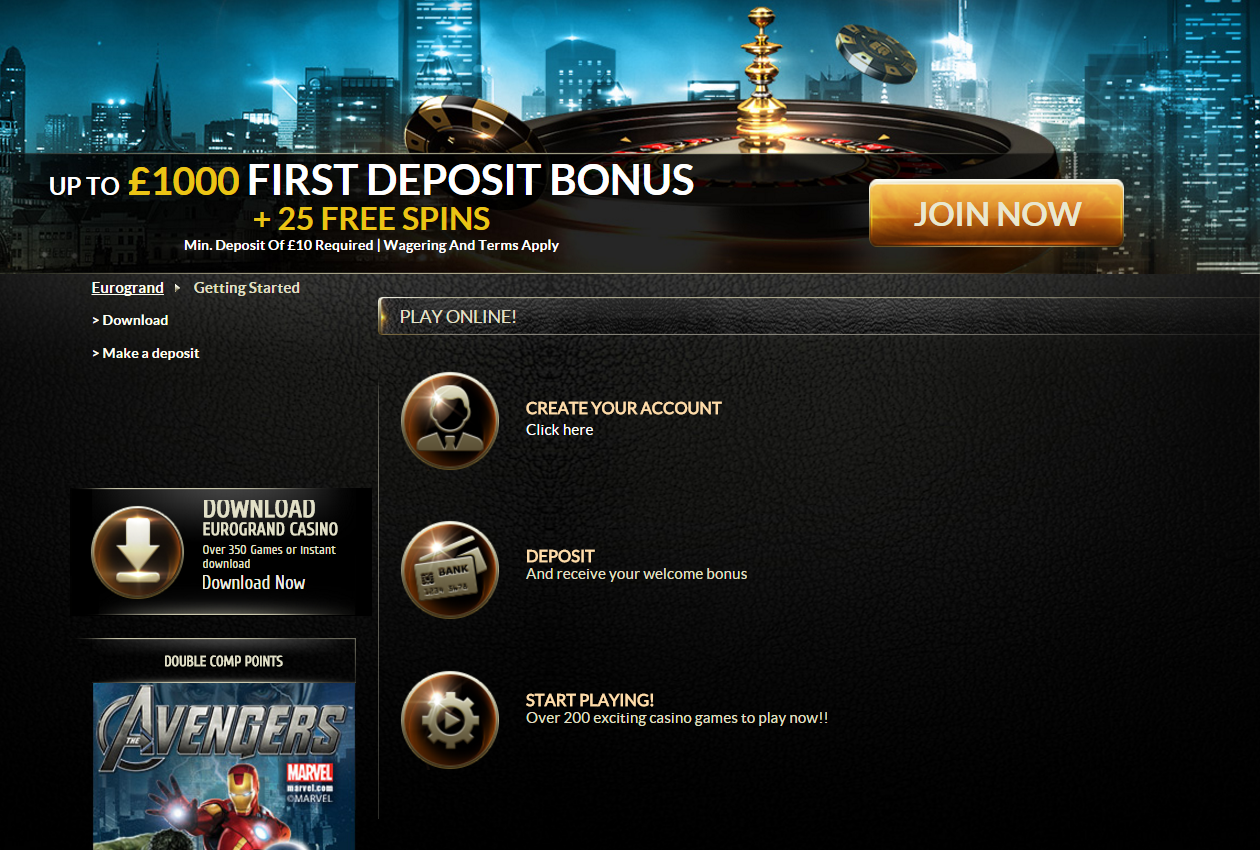The image size is (1260, 850).
Task: Click the breadcrumb arrow after Eurogrand
Action: pos(178,288)
